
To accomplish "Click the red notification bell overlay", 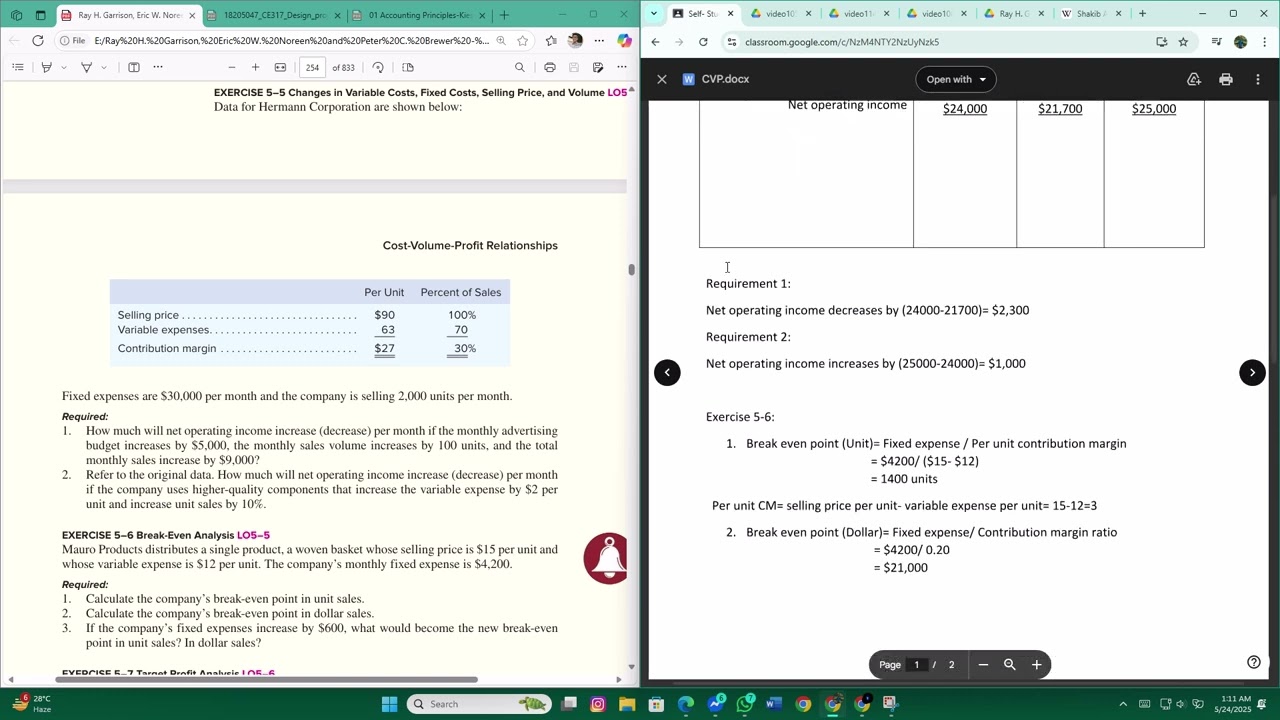I will (x=606, y=558).
